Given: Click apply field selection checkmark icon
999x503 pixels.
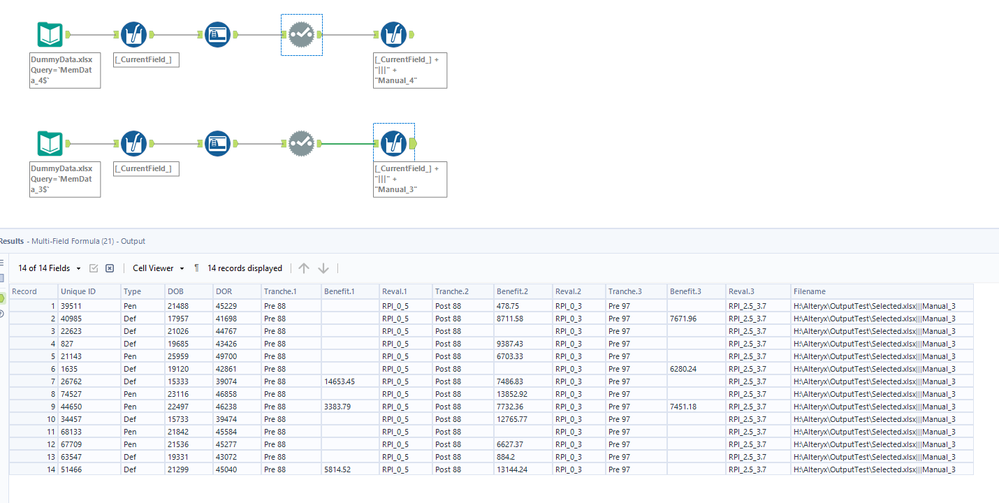Looking at the screenshot, I should tap(94, 268).
